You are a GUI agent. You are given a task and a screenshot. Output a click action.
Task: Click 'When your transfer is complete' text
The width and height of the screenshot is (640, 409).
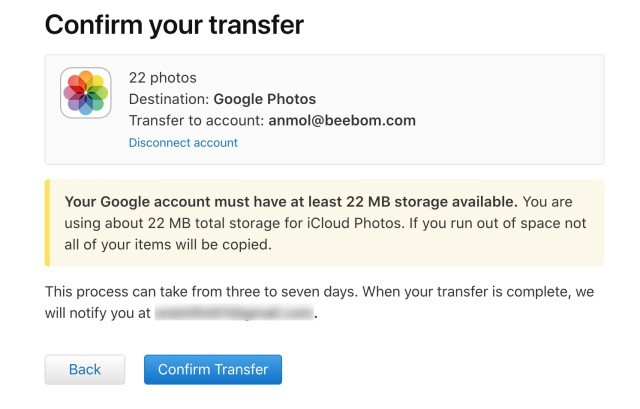coord(467,292)
